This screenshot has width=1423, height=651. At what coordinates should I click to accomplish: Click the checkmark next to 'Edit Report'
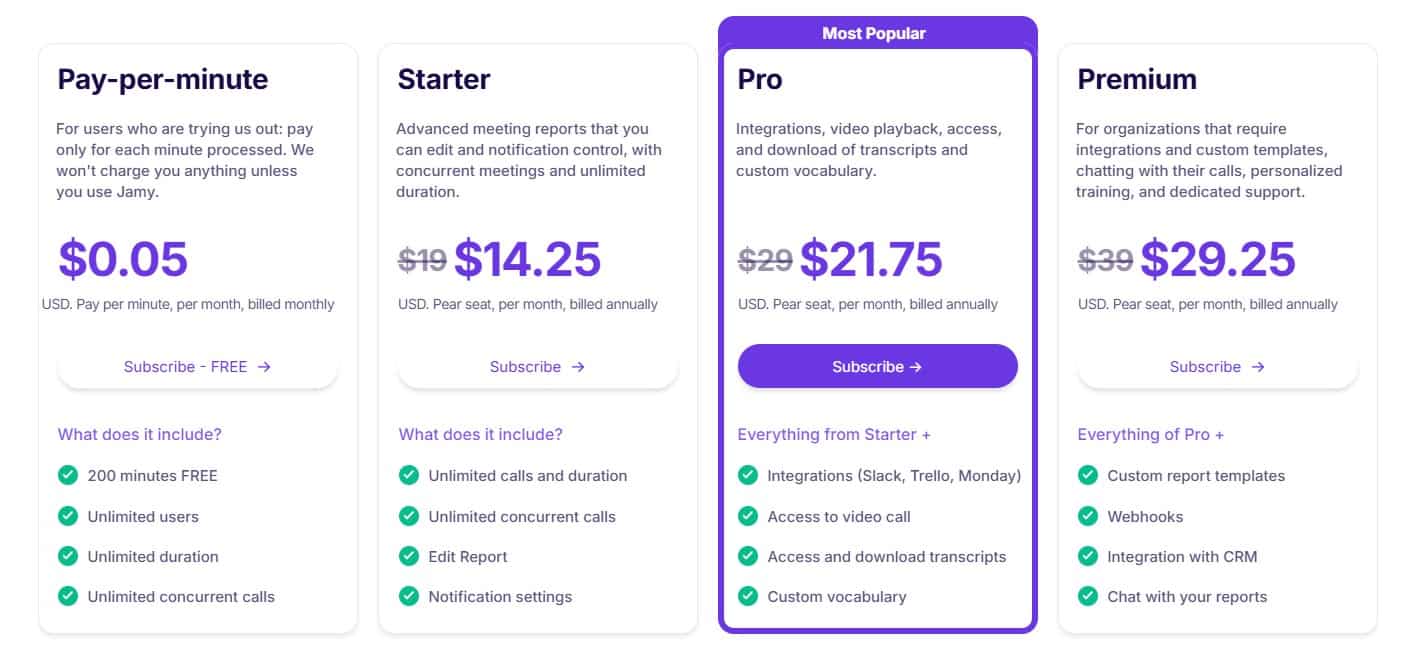tap(408, 557)
